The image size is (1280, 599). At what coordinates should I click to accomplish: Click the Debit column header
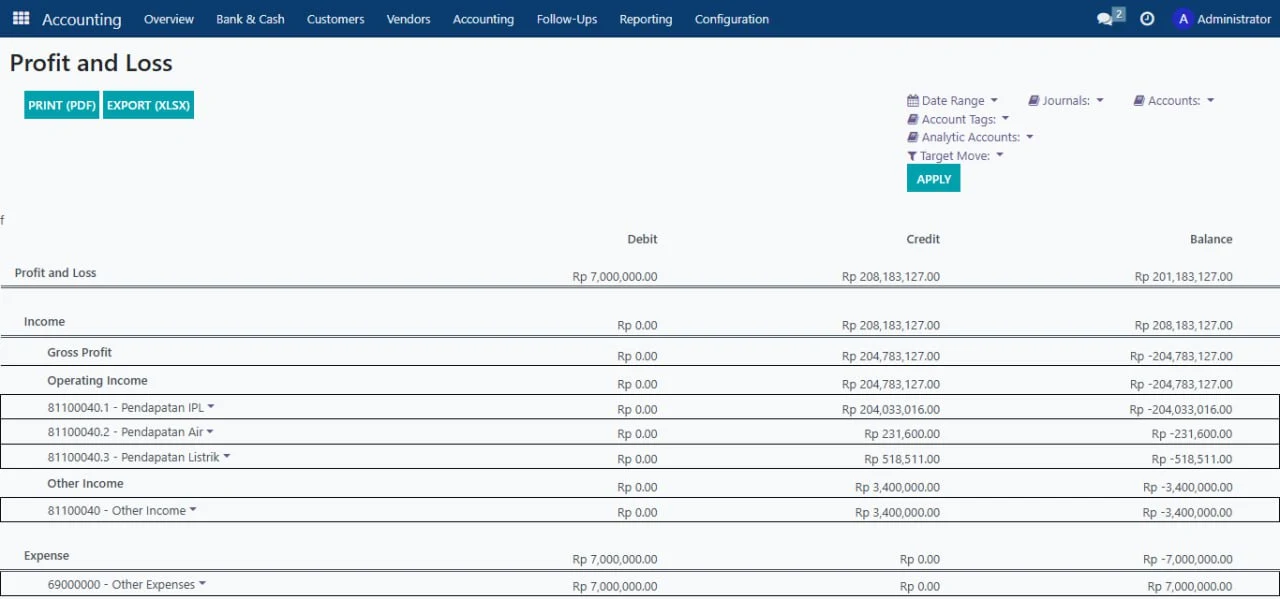642,239
